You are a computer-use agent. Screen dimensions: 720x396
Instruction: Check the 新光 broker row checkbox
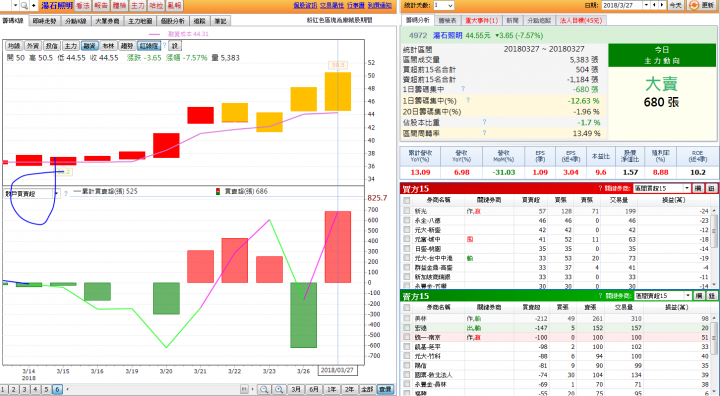[x=406, y=211]
